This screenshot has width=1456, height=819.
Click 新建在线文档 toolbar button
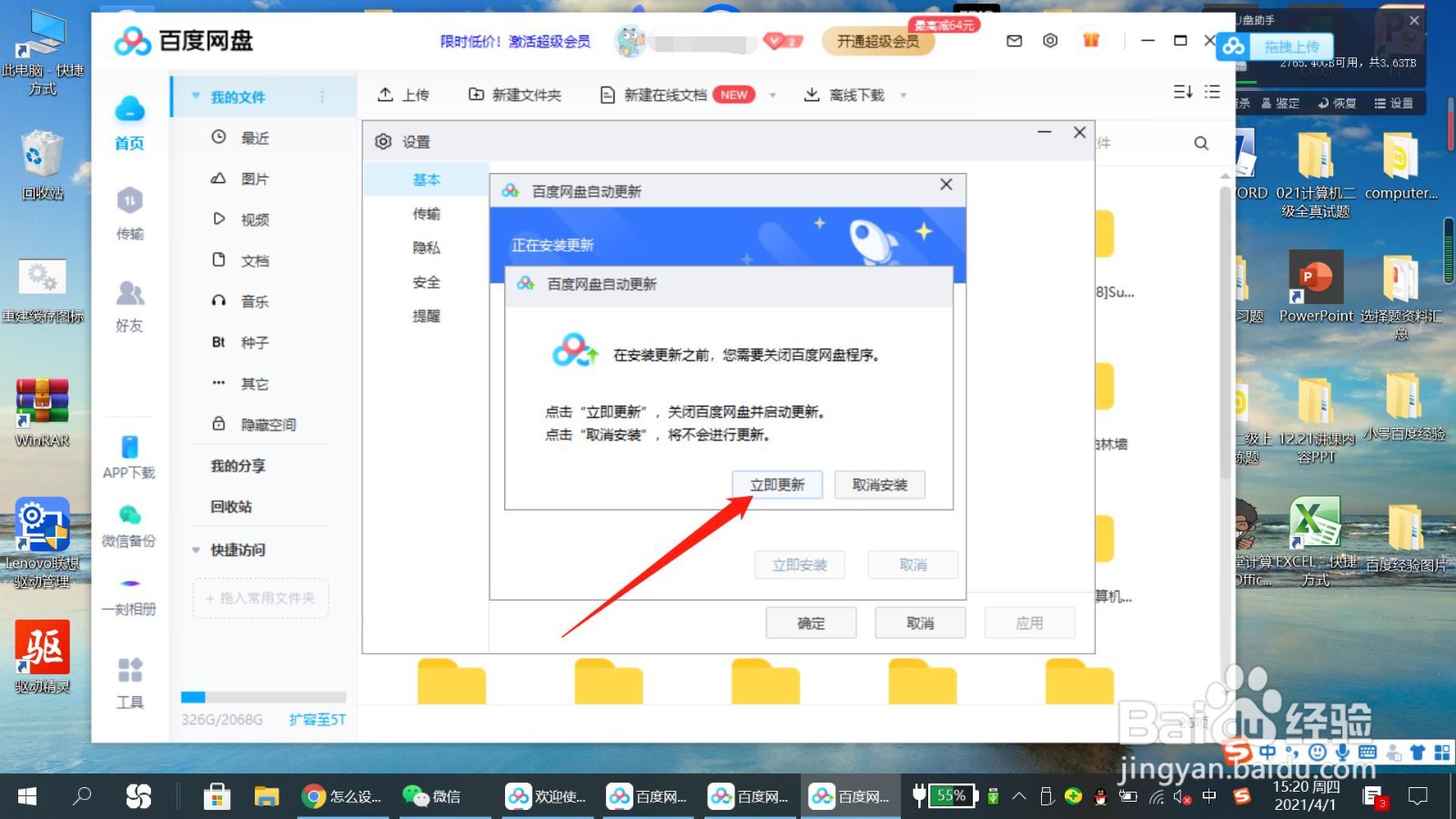click(x=677, y=95)
